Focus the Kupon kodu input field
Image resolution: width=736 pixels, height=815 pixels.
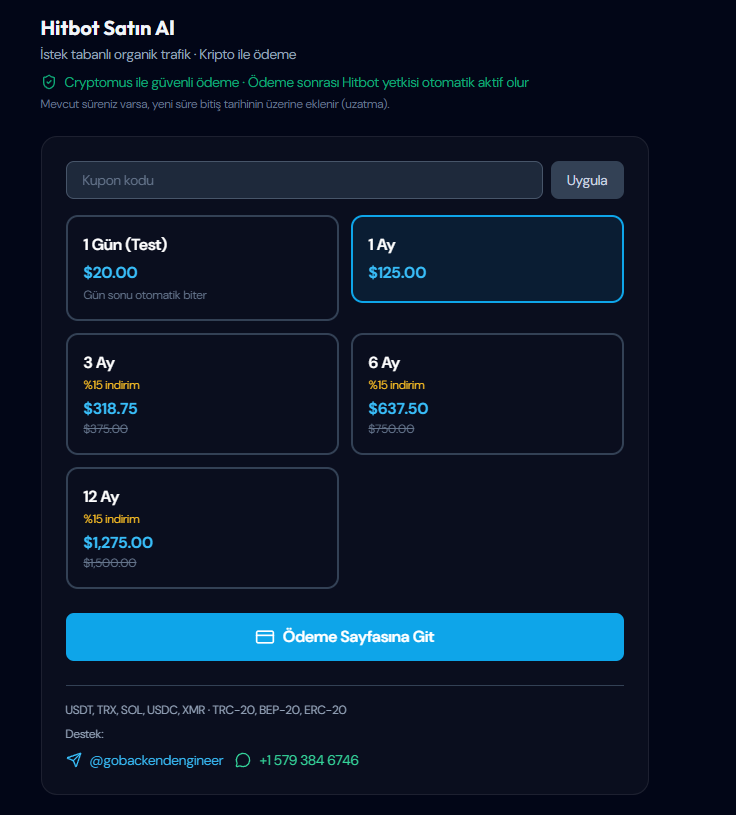coord(304,180)
